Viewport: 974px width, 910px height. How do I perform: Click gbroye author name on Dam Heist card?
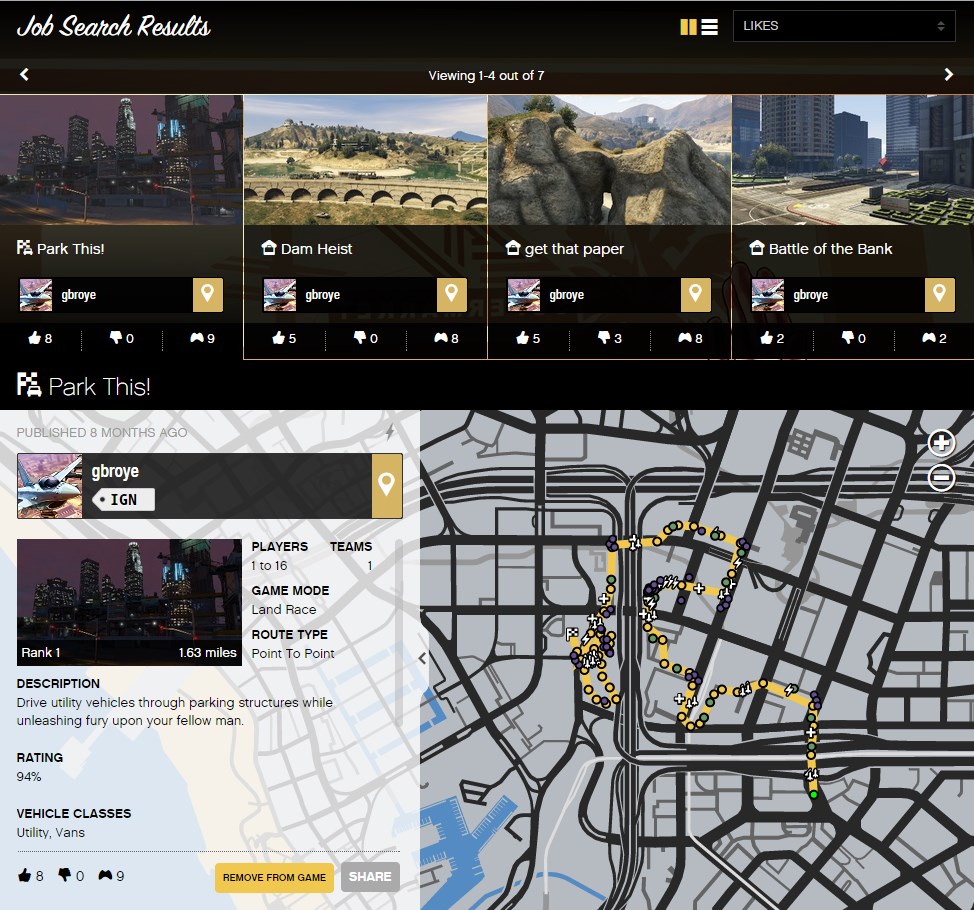click(322, 294)
